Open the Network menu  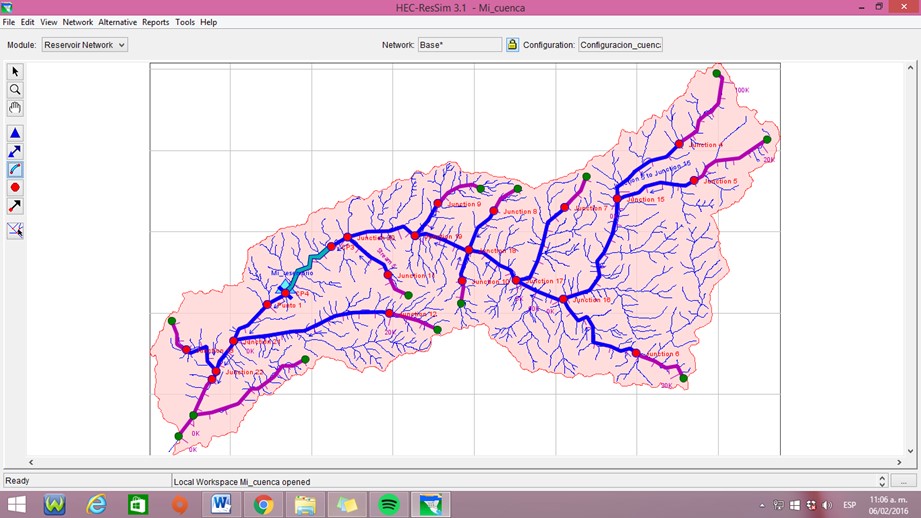(78, 22)
